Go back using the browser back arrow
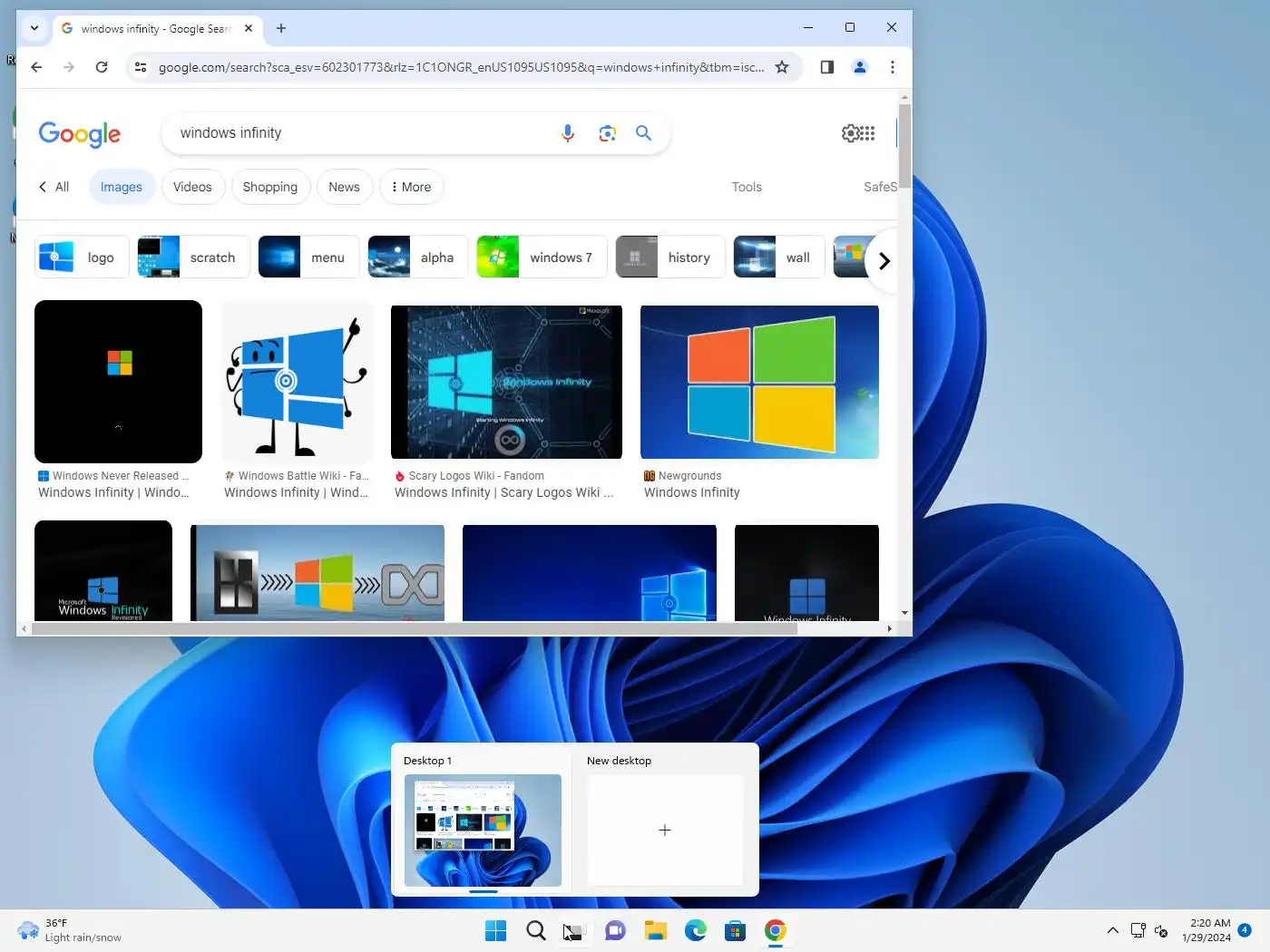 (x=36, y=67)
